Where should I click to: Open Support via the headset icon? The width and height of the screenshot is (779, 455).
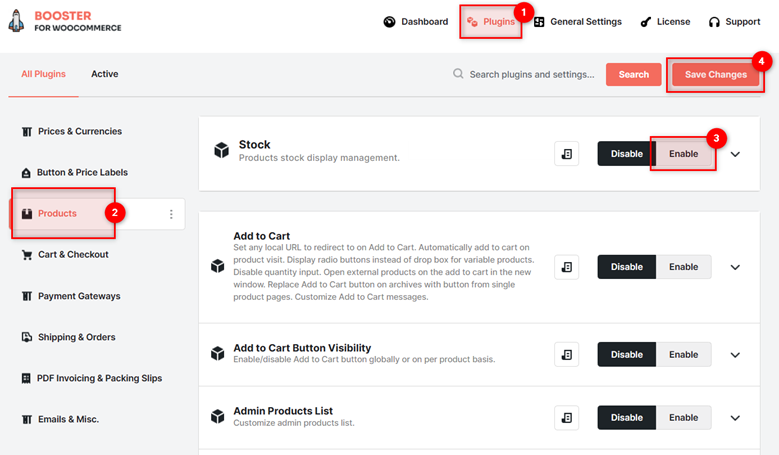[x=714, y=22]
